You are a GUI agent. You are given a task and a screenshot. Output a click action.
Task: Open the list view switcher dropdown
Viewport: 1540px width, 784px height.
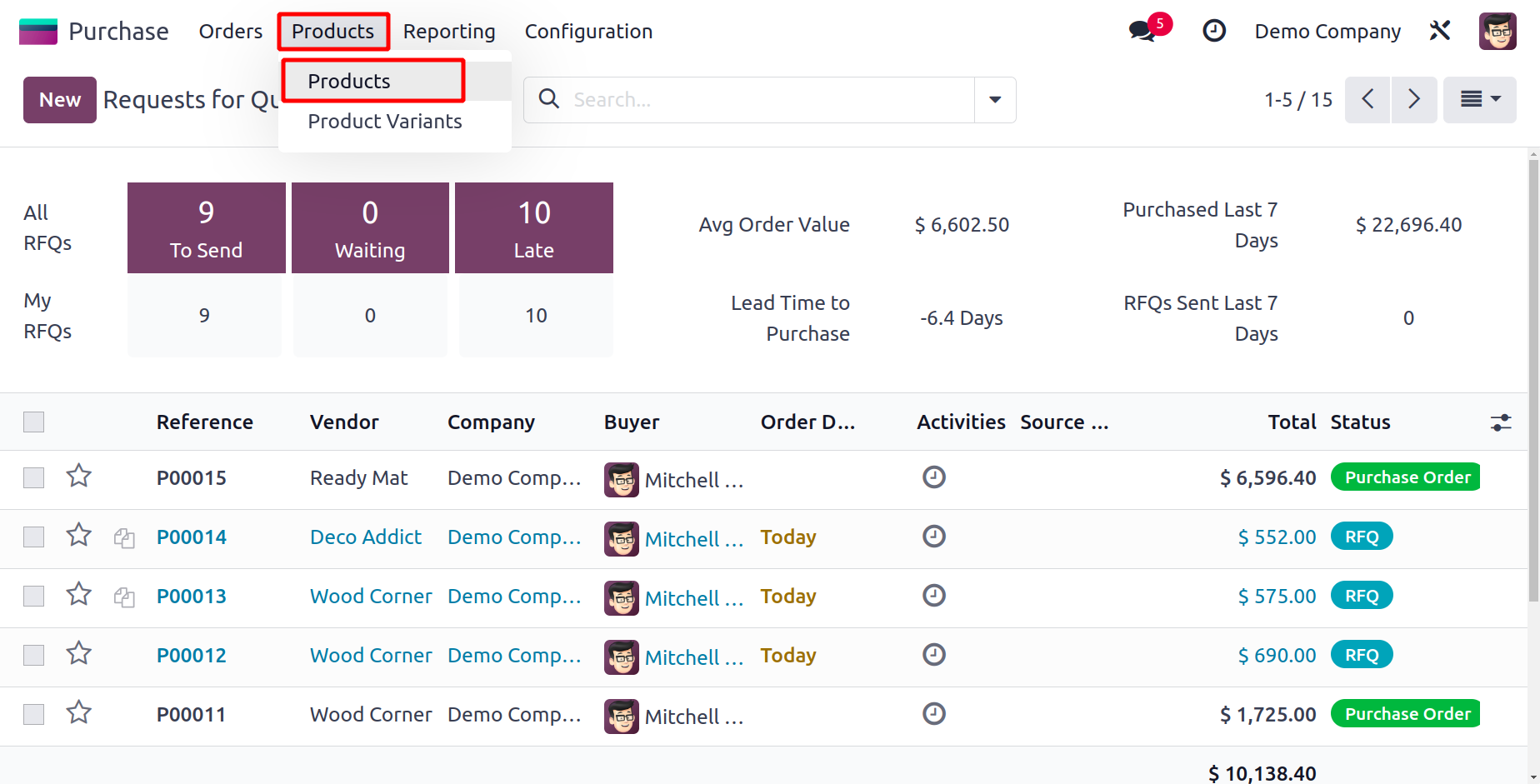coord(1479,100)
